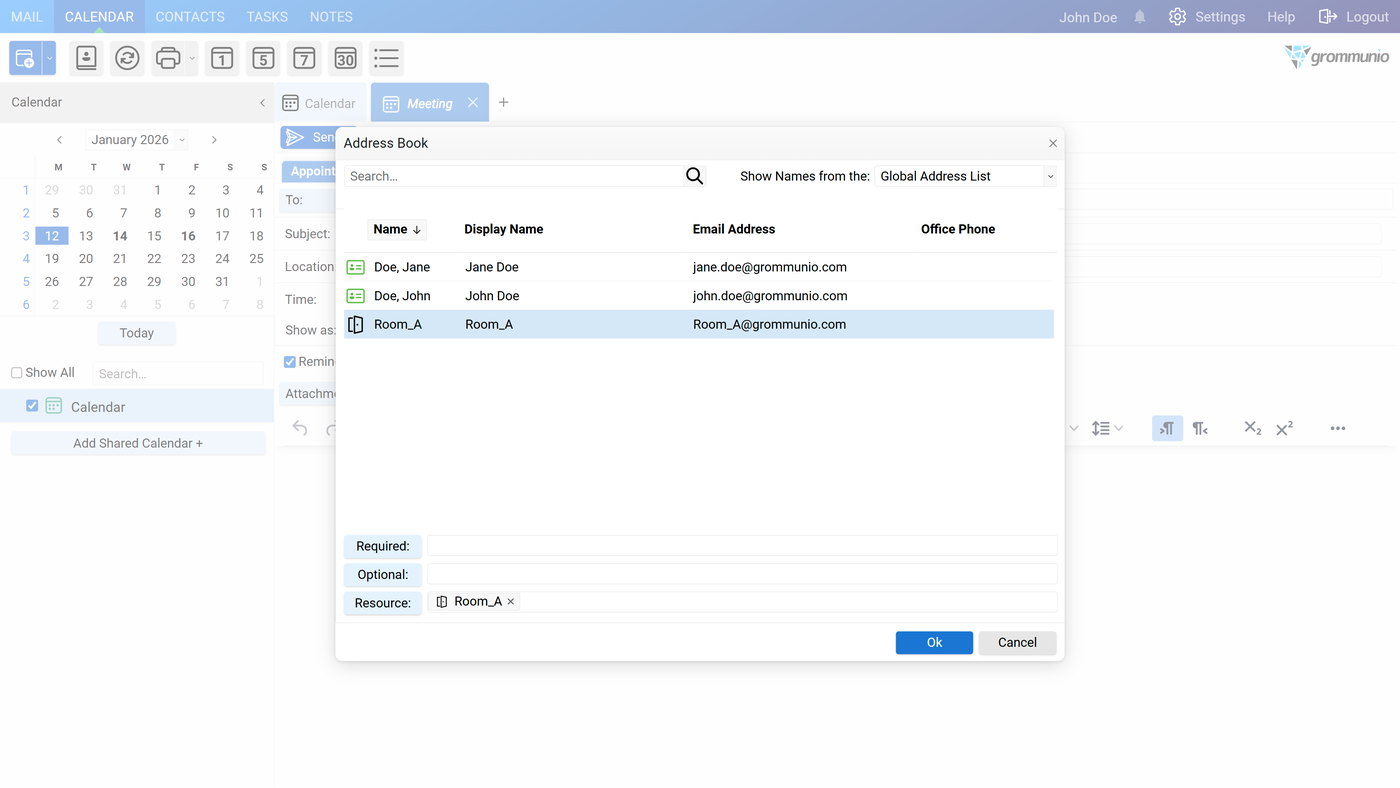
Task: Select the Doe, John row
Action: coord(699,296)
